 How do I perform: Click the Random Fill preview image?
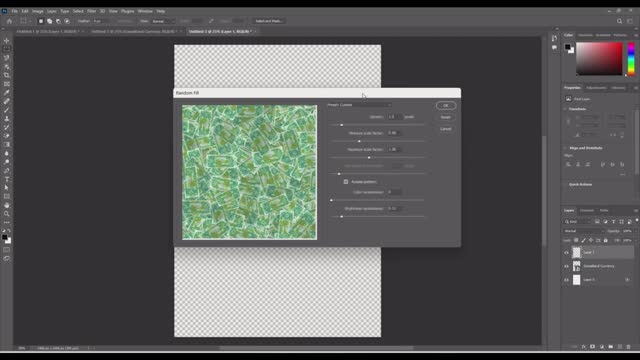[249, 172]
